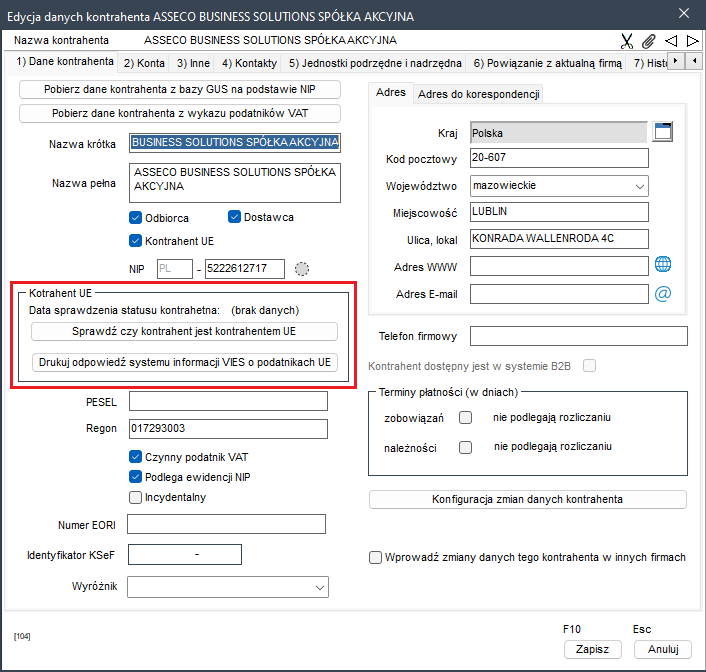The image size is (706, 672).
Task: Open Jednostki podrzędne i nadrzędna tab
Action: coord(375,63)
